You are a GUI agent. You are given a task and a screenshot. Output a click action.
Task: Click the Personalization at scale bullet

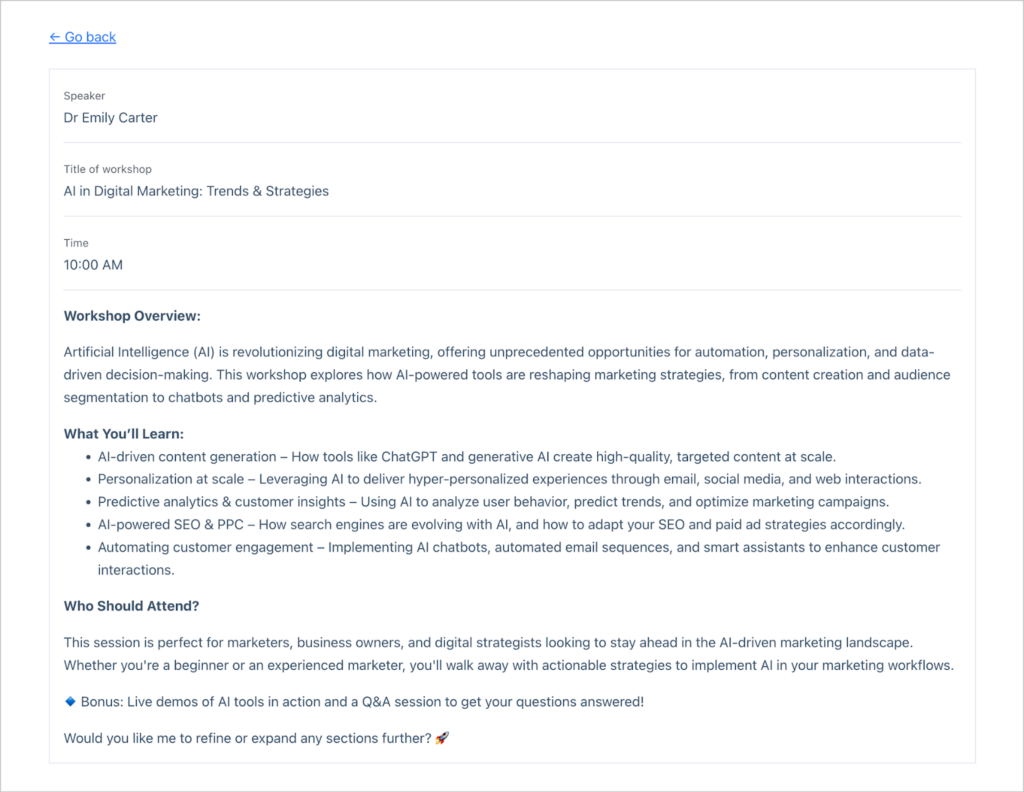[x=509, y=479]
